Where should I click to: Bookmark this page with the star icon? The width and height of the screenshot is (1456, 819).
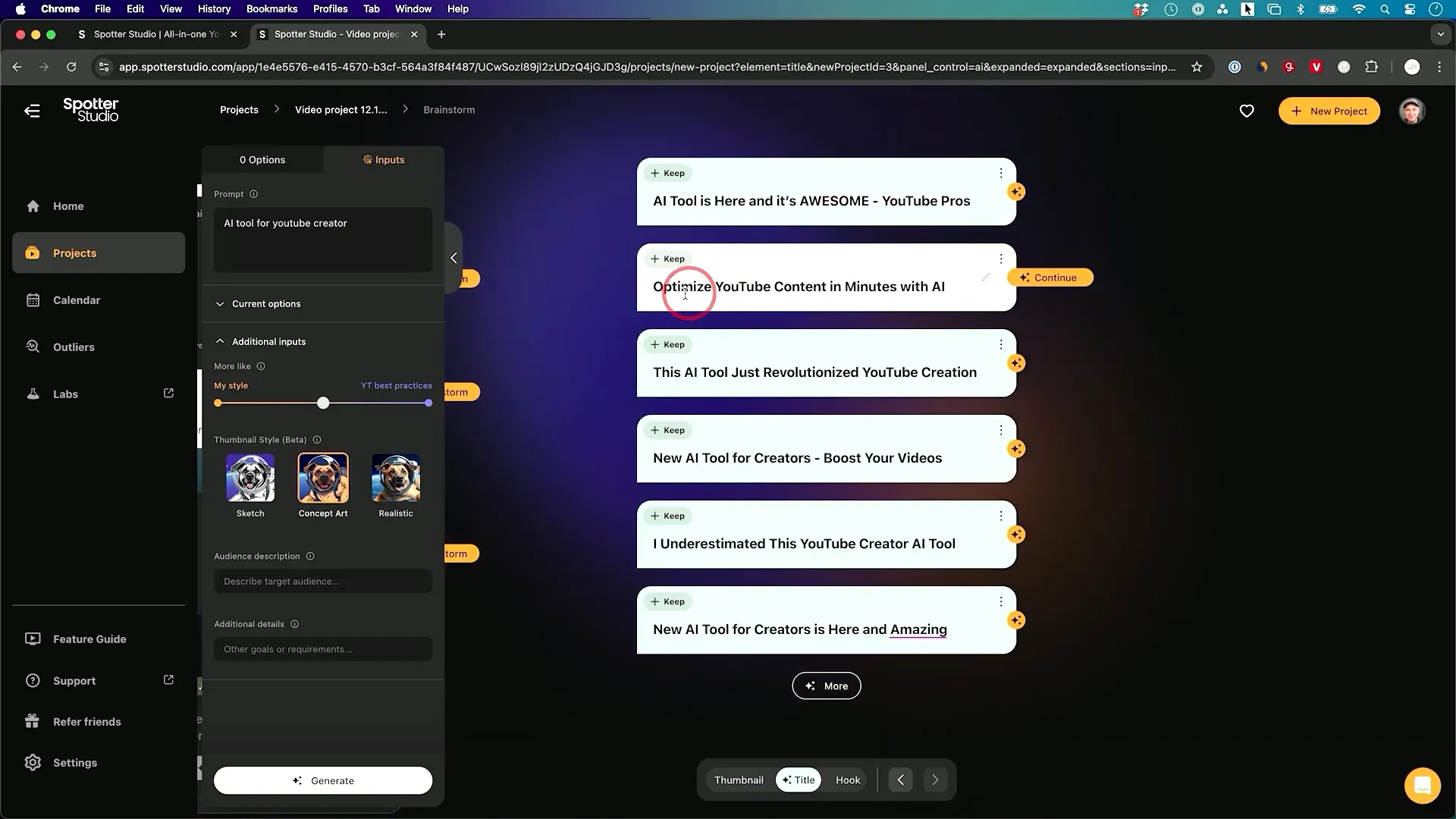(1197, 67)
